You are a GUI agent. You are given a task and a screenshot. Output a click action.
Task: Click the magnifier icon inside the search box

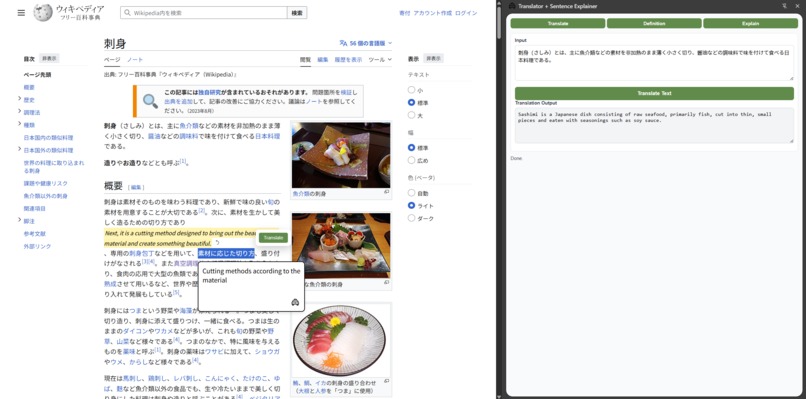(127, 13)
